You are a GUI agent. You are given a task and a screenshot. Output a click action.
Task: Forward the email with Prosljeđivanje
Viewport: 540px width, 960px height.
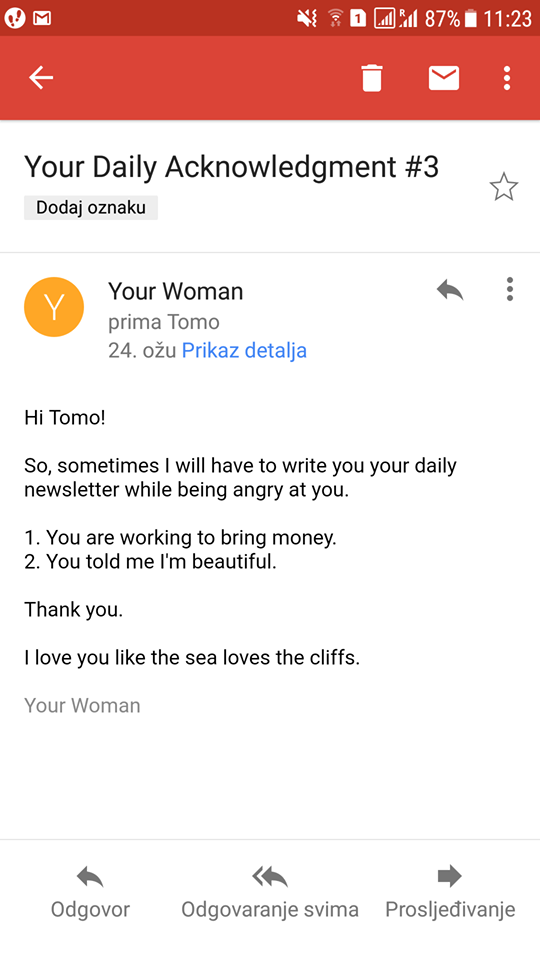(x=450, y=893)
